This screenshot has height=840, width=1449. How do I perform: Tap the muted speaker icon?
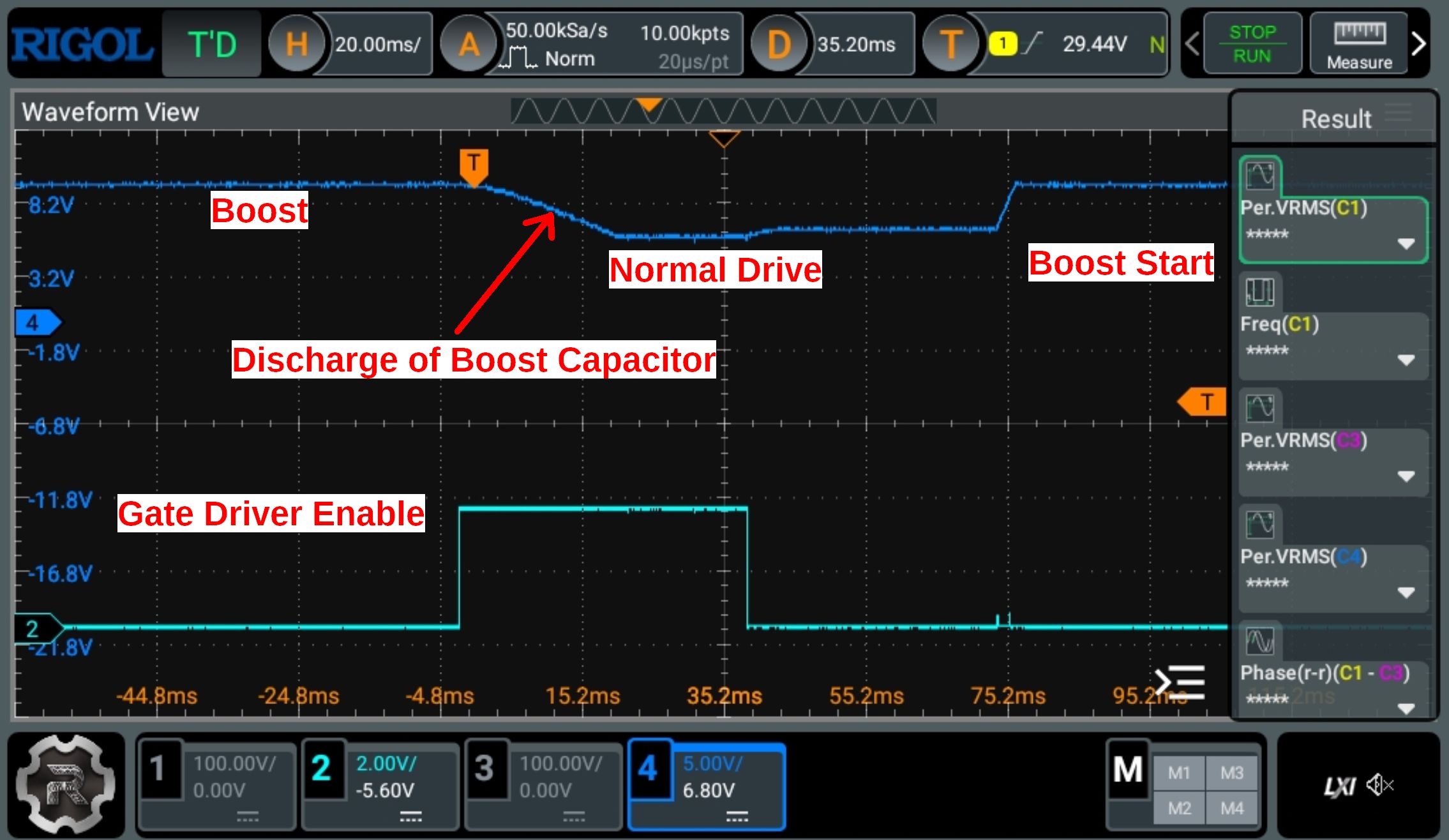[1379, 785]
